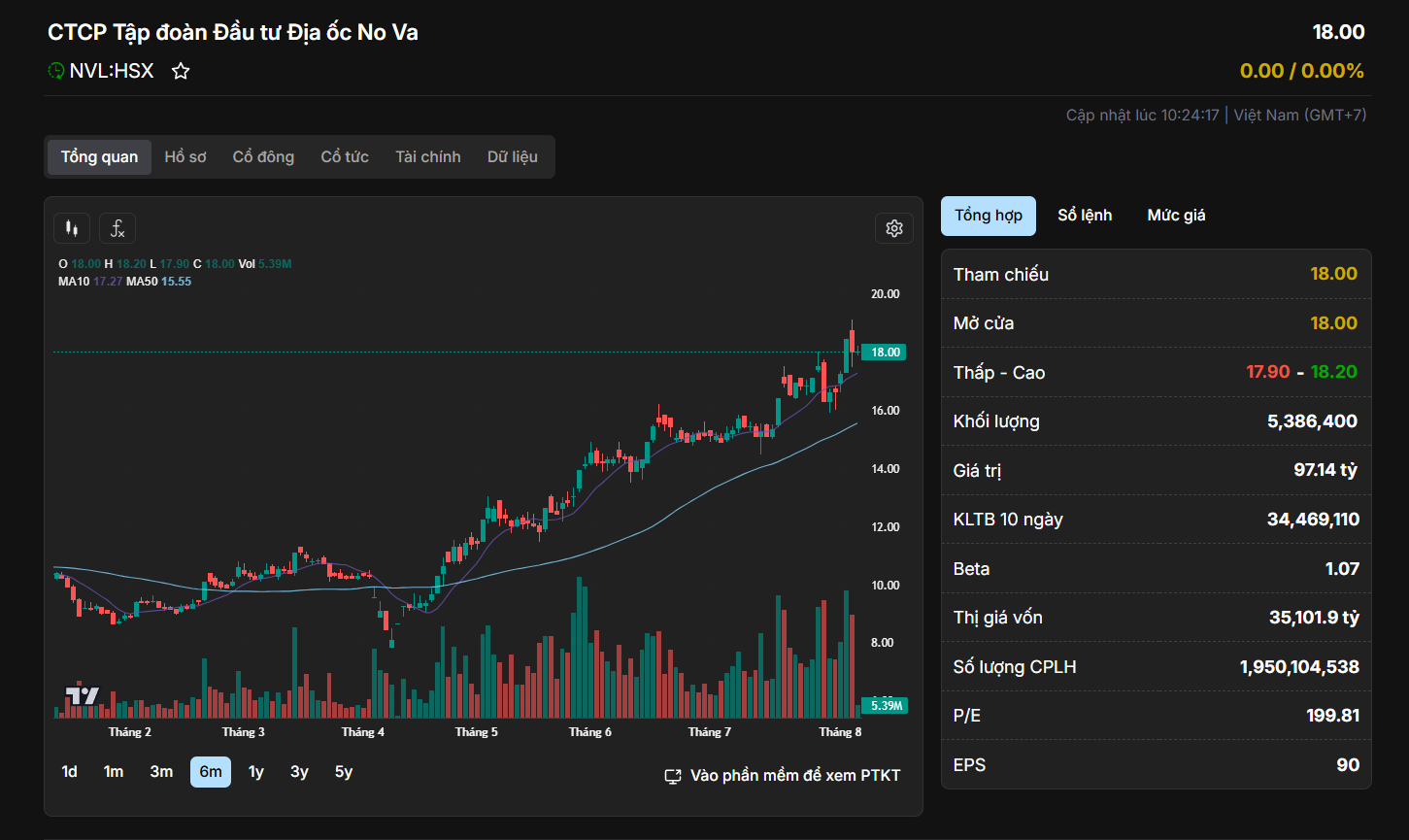Click the Thị giá vốn value 35,101.9 tỷ
1409x840 pixels.
coord(1314,618)
